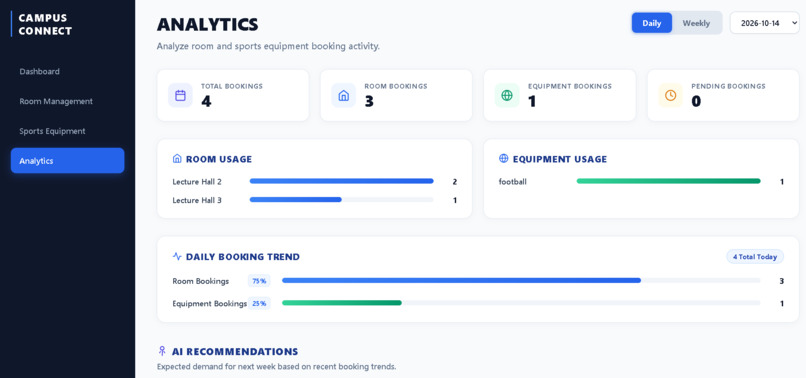Click the 4 Total Today badge
The image size is (806, 378).
755,257
